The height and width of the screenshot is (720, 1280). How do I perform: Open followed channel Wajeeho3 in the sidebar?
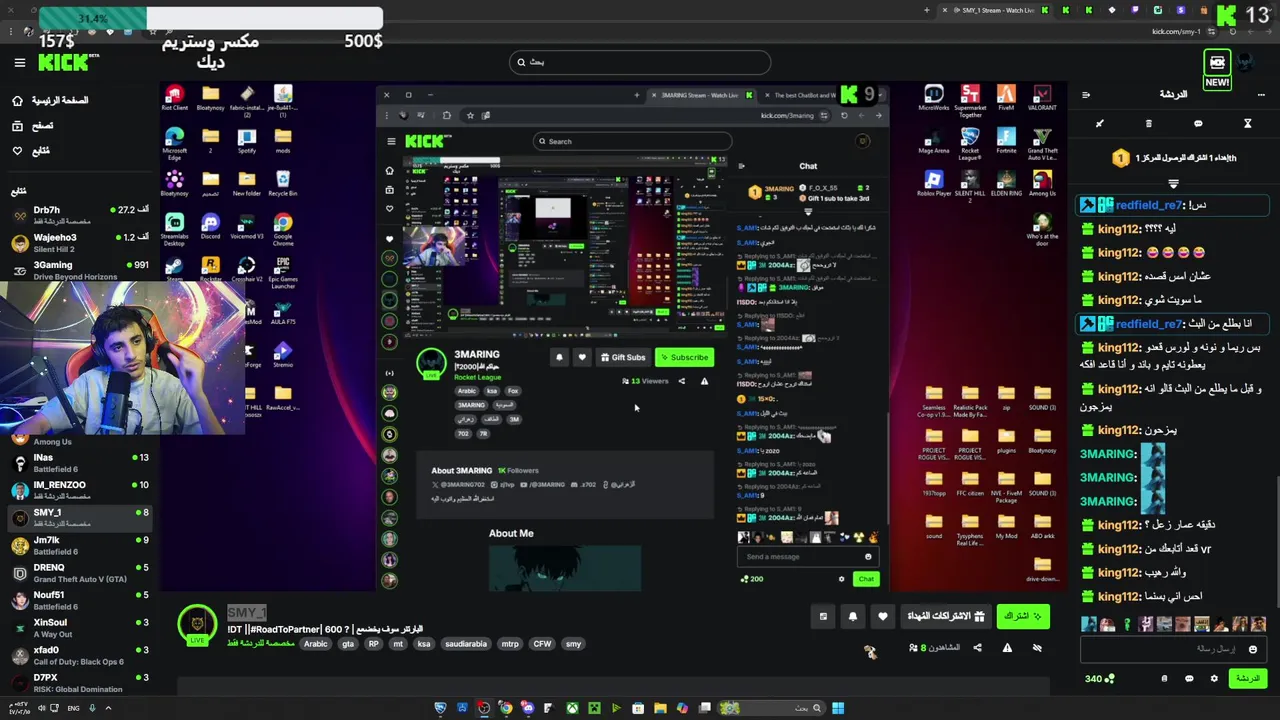click(x=80, y=243)
